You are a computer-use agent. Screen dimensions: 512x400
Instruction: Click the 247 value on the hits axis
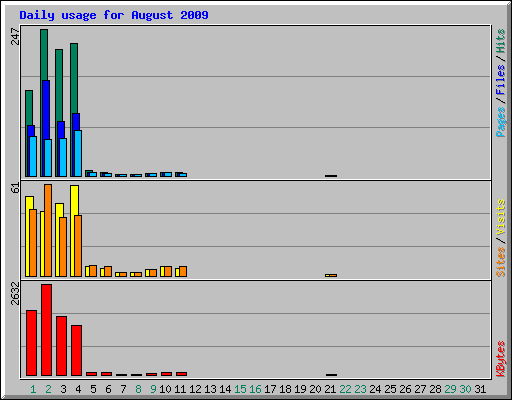coord(15,36)
